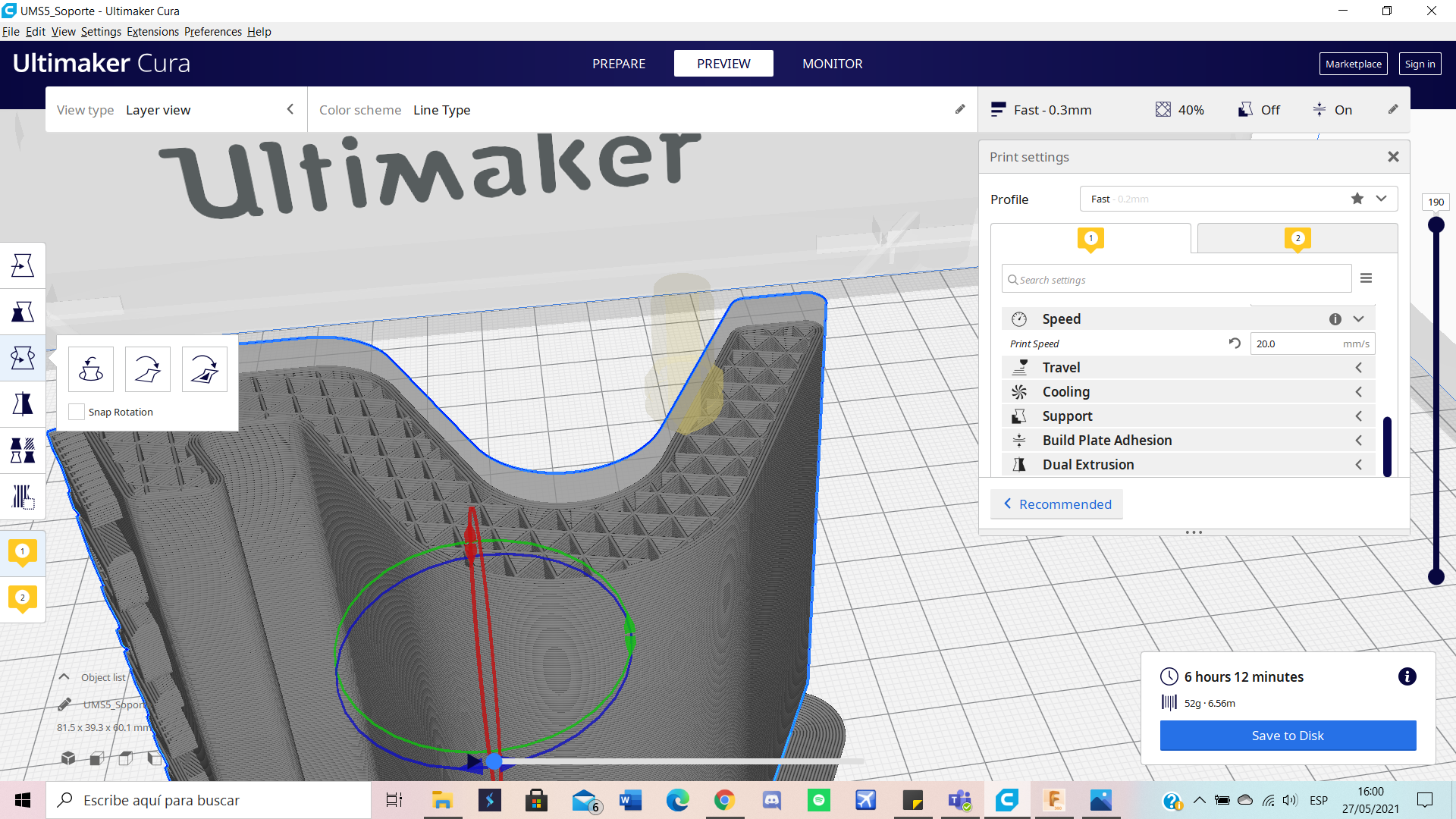Image resolution: width=1456 pixels, height=819 pixels.
Task: Collapse the View type panel arrow
Action: (x=290, y=109)
